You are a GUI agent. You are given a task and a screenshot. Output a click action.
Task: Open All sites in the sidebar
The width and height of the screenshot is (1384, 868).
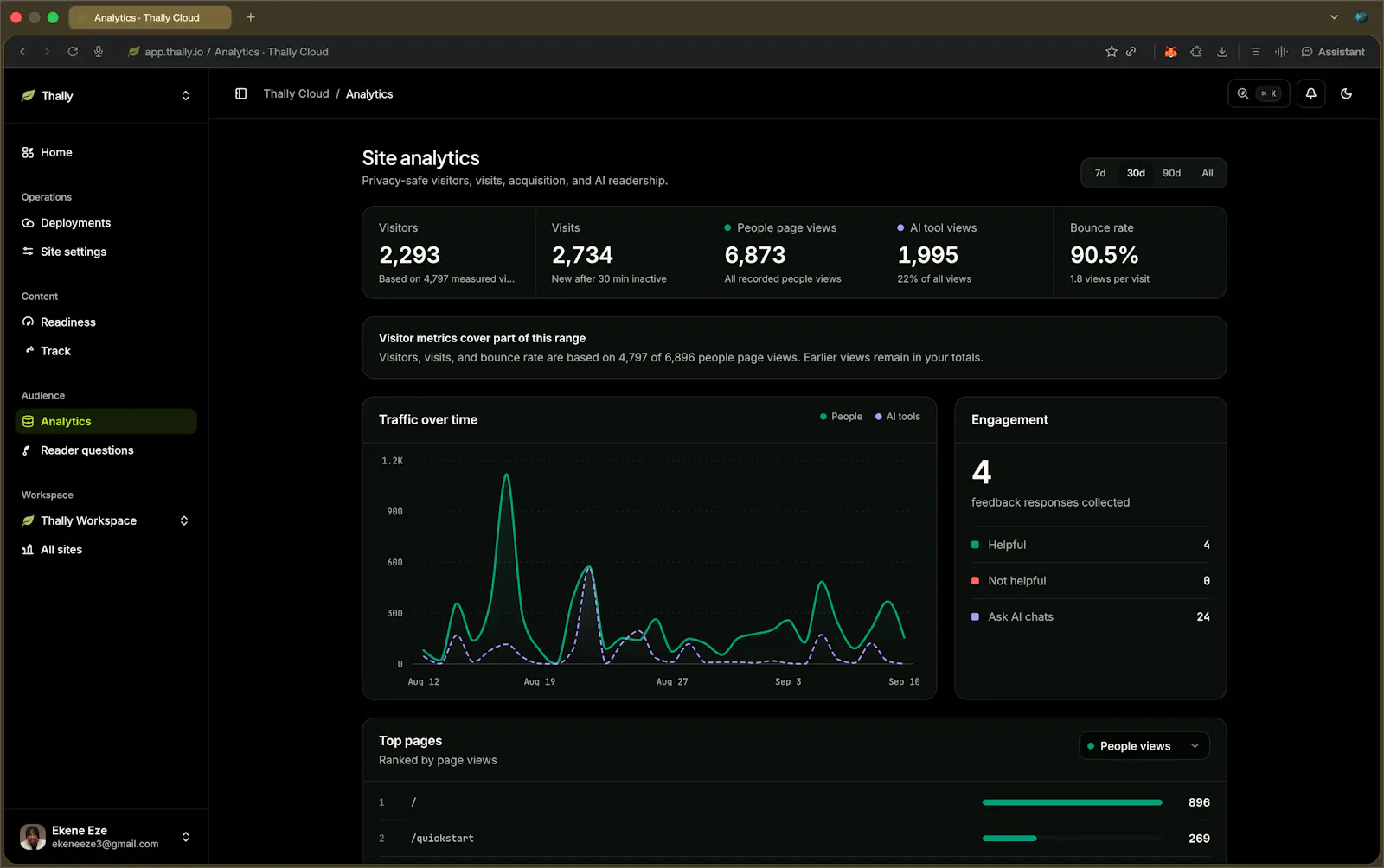[106, 550]
